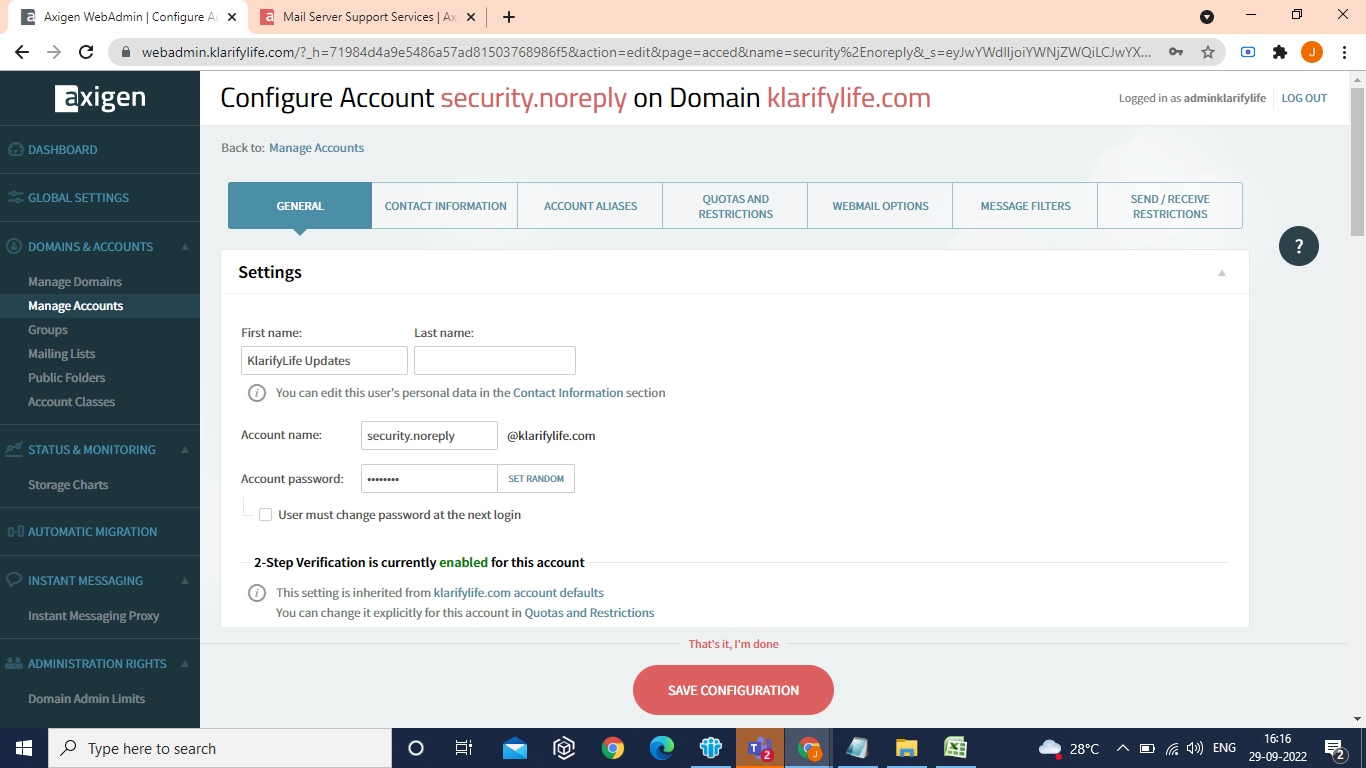The height and width of the screenshot is (768, 1366).
Task: Click the Global Settings sliders icon
Action: [x=15, y=198]
